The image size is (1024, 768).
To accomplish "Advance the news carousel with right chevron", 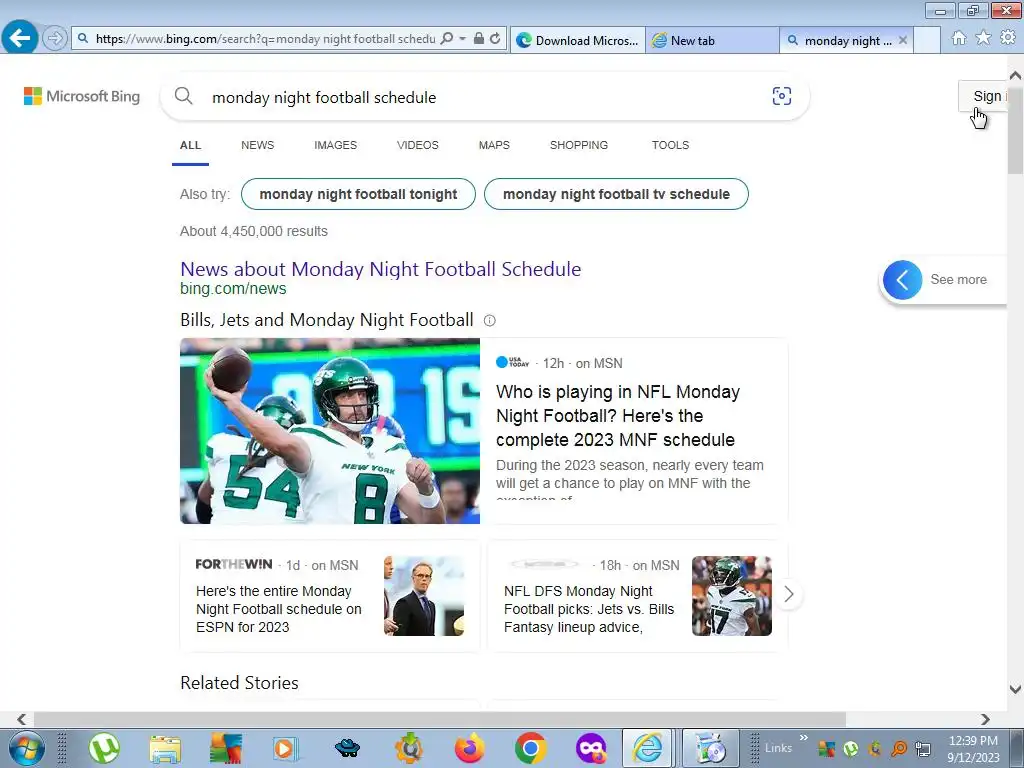I will click(788, 594).
